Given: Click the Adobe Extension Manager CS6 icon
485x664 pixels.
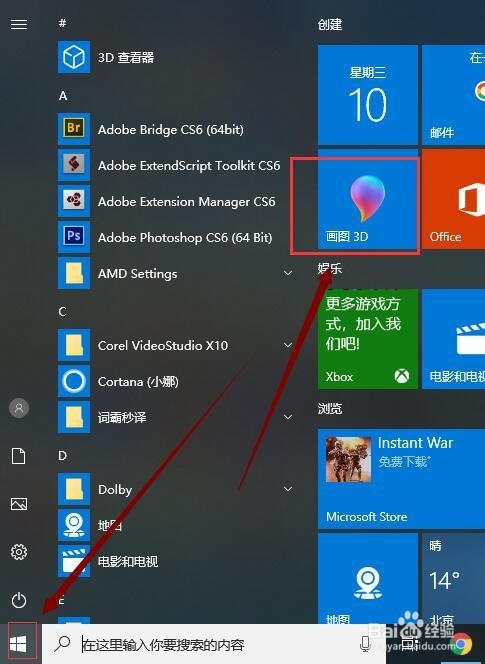Looking at the screenshot, I should (74, 201).
